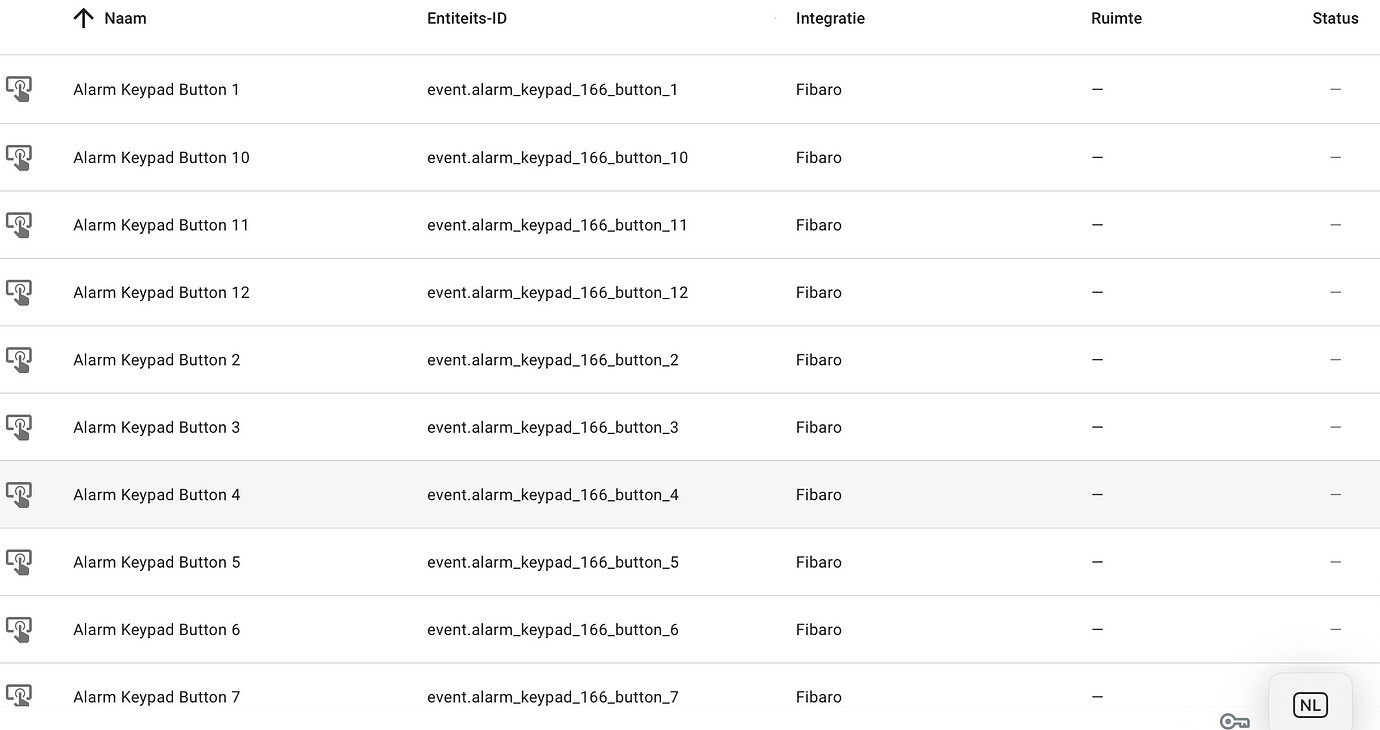The height and width of the screenshot is (730, 1380).
Task: Click the event icon for Alarm Keypad Button 1
Action: 19,89
